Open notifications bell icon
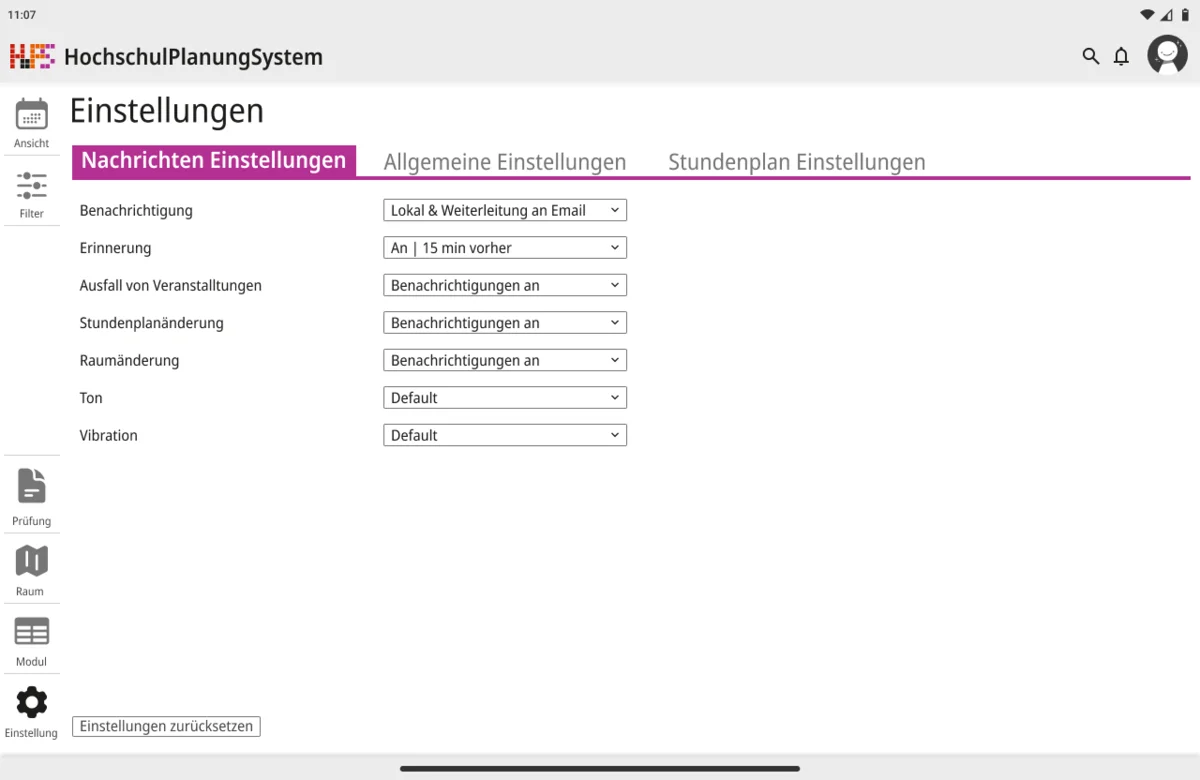This screenshot has width=1200, height=780. click(1121, 56)
